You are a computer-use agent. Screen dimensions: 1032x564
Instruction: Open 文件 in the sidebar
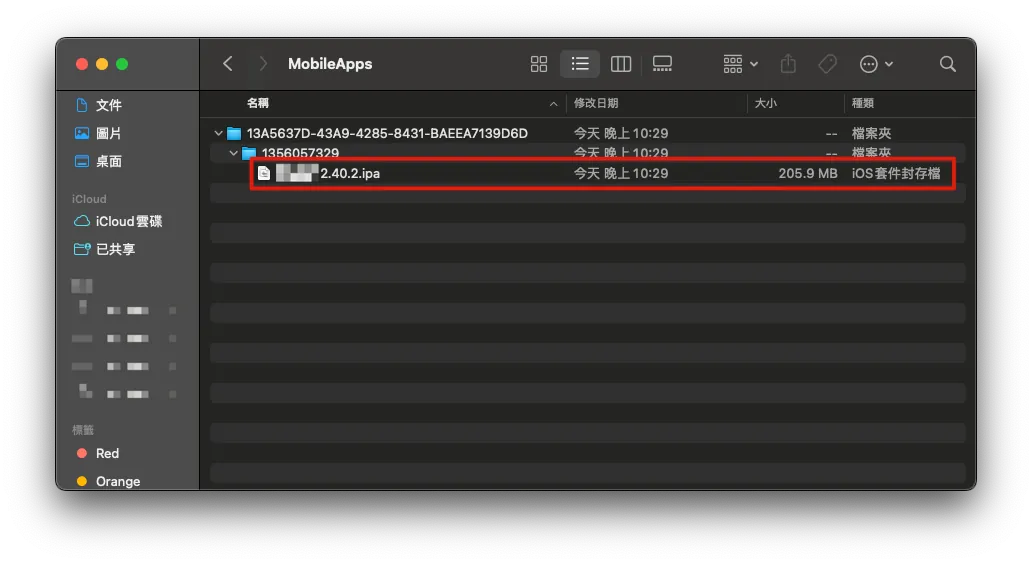[x=108, y=105]
